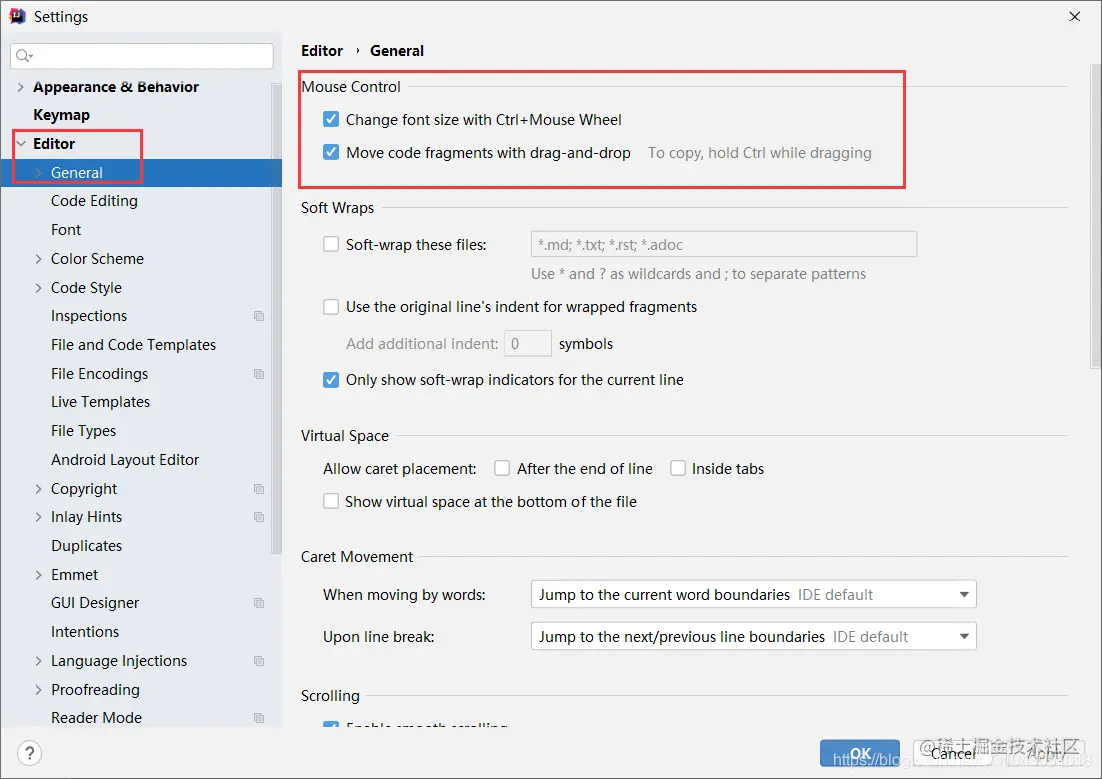Click the IntelliJ logo in the title bar

tap(17, 16)
